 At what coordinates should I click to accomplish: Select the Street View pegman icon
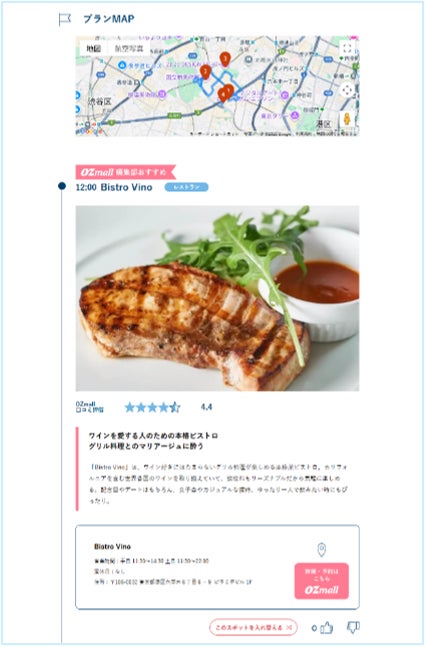pyautogui.click(x=347, y=119)
